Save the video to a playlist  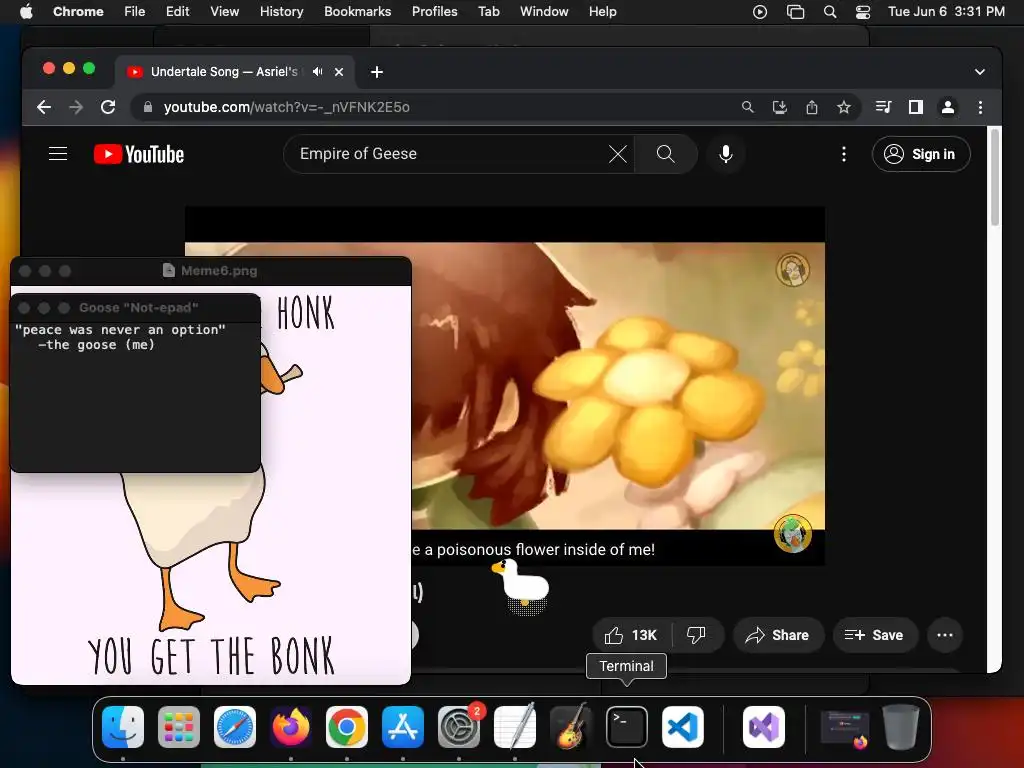[x=874, y=635]
